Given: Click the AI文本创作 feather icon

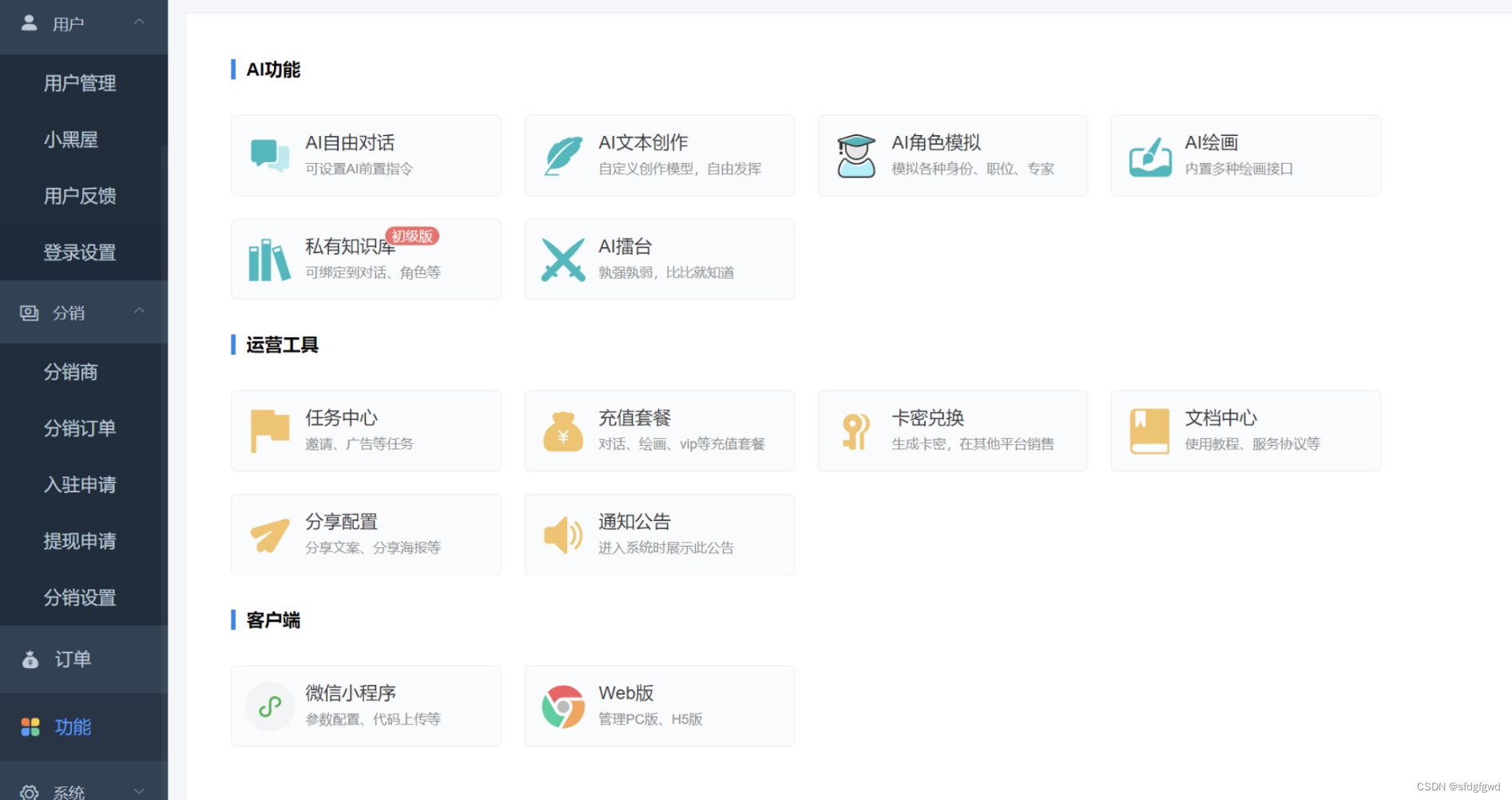Looking at the screenshot, I should tap(562, 154).
